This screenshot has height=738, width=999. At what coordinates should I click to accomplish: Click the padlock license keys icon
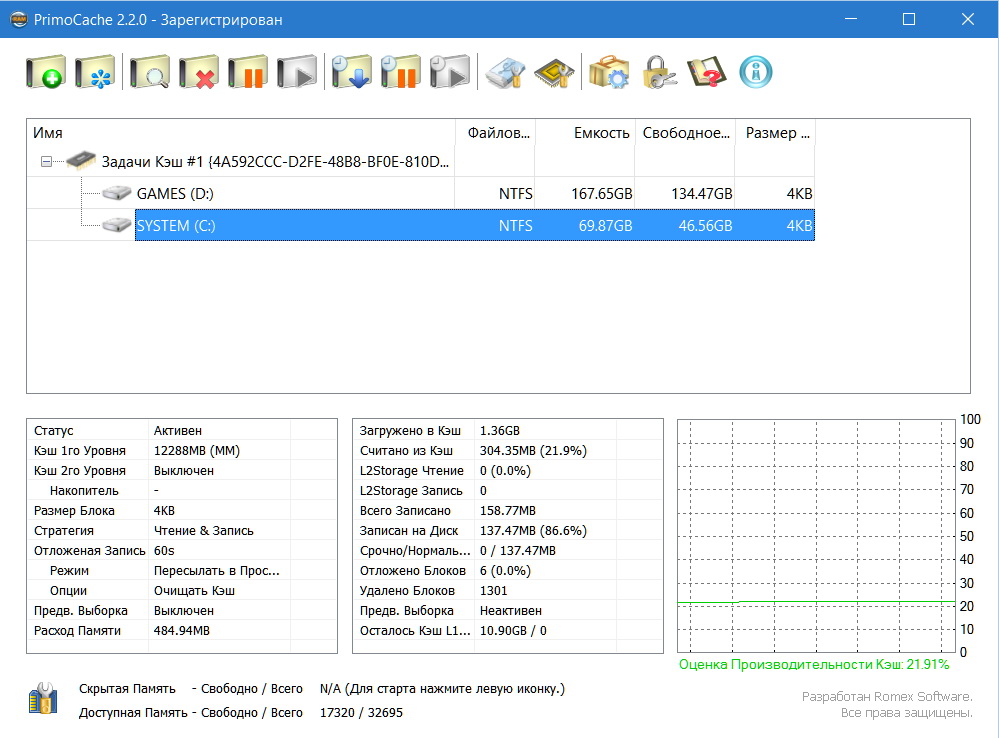659,71
